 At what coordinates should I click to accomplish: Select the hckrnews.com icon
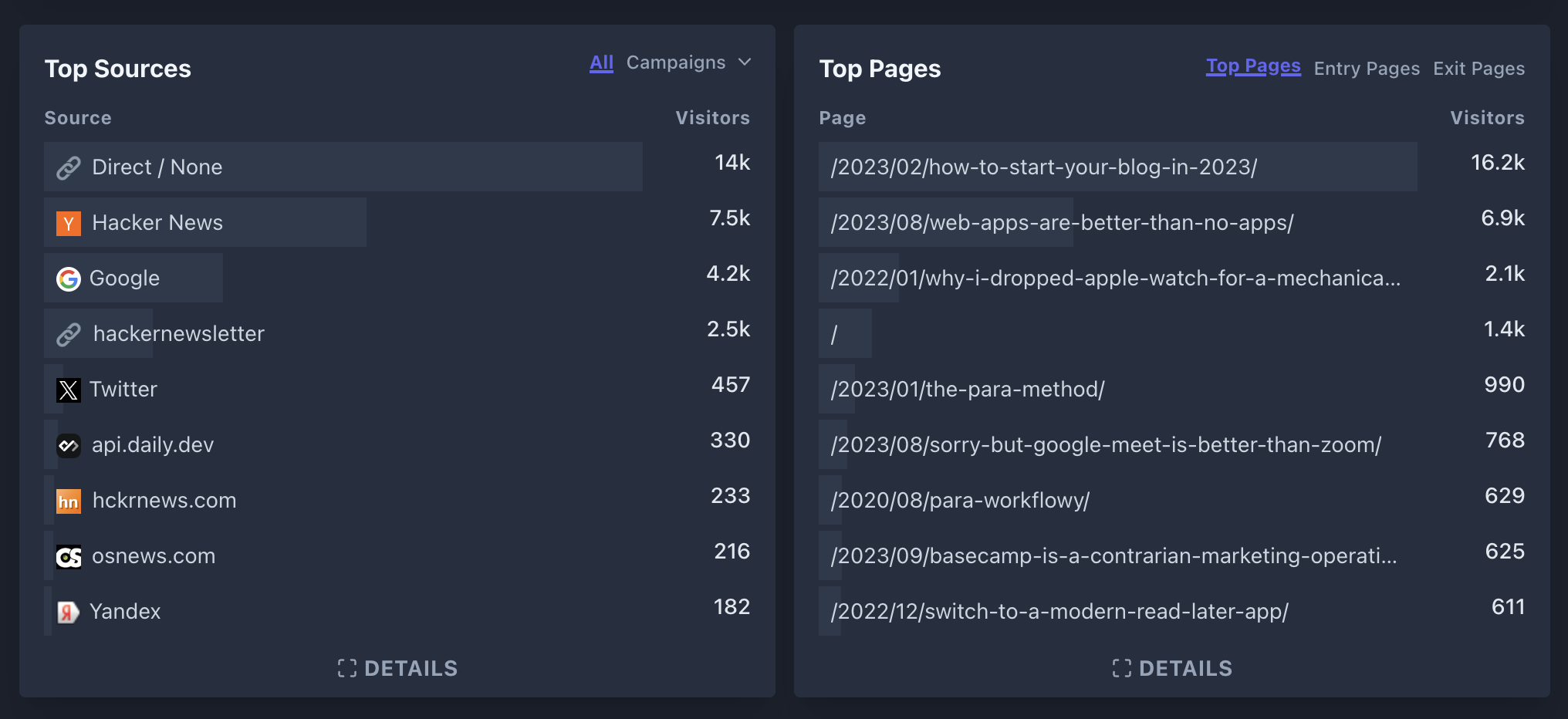click(69, 501)
